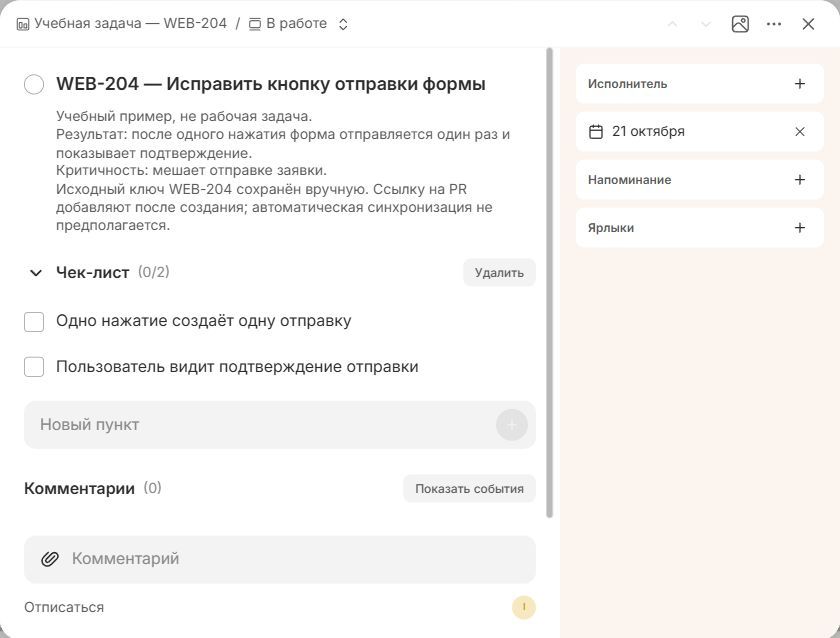Set a cover image via picture icon

pos(740,24)
